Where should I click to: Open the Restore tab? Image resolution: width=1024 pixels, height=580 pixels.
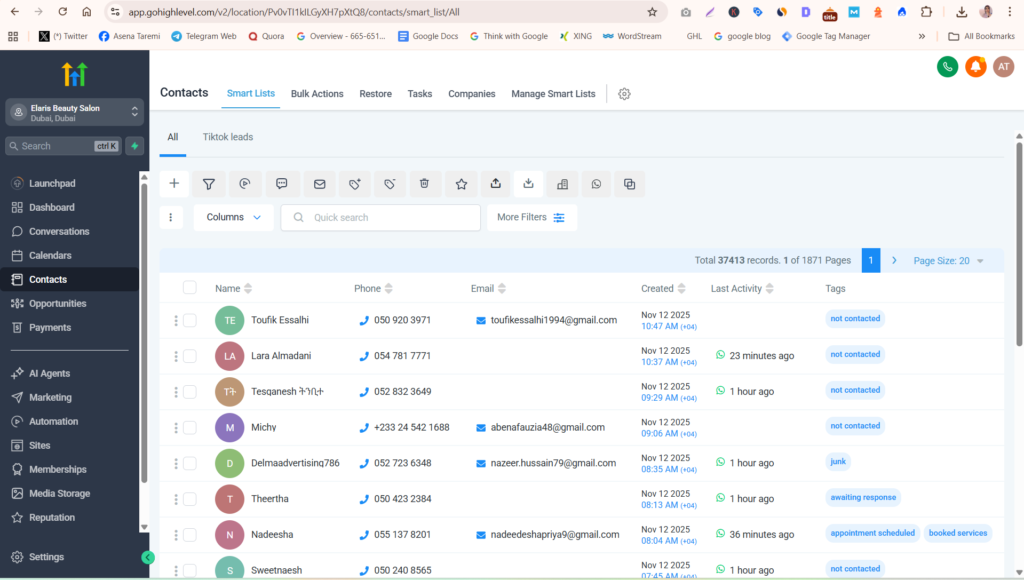click(376, 94)
